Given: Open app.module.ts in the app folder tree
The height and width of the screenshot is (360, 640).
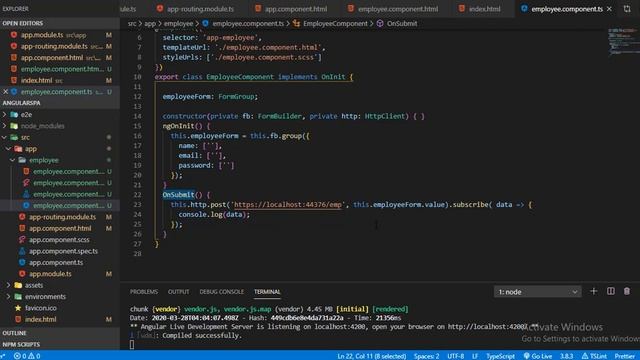Looking at the screenshot, I should [x=59, y=274].
